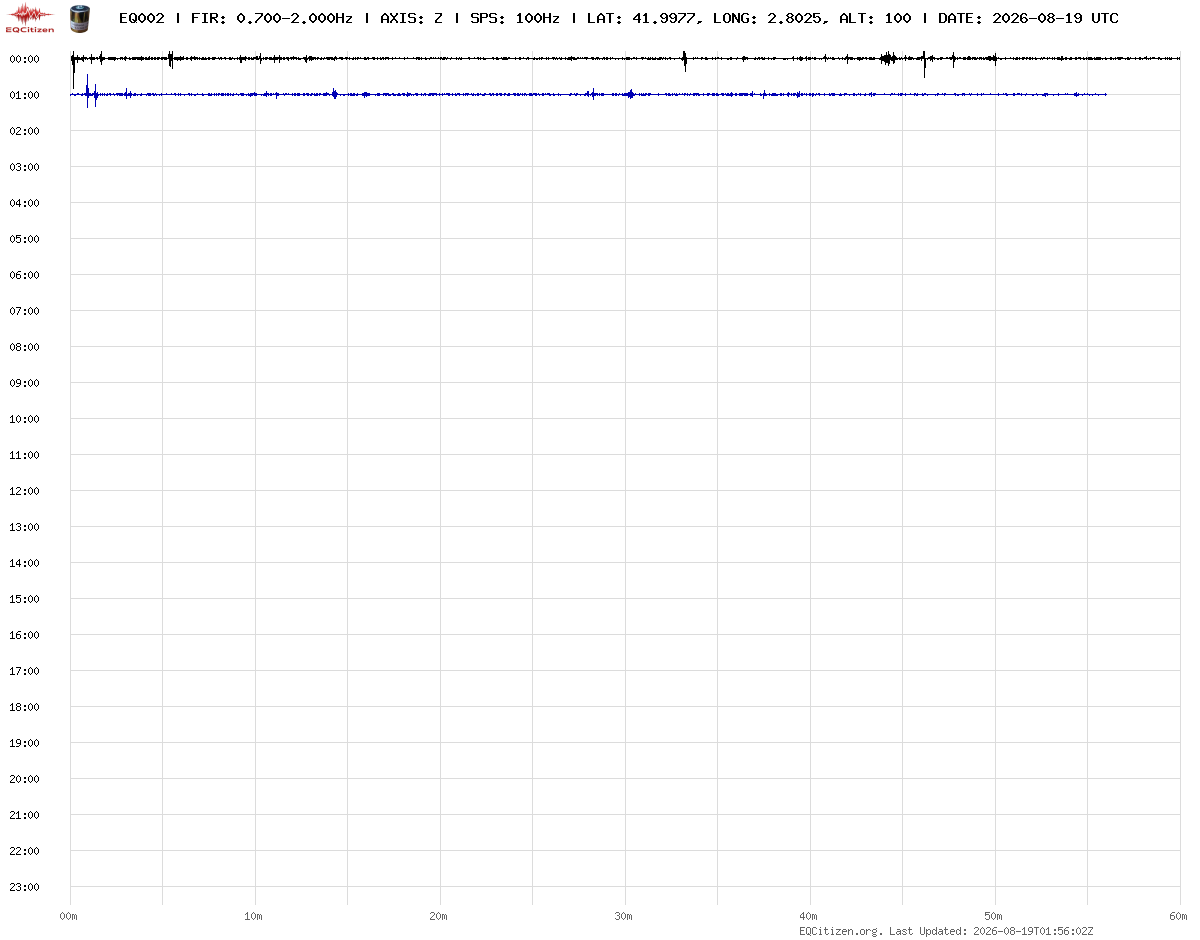Click the 08:00 hour row label

pos(23,347)
